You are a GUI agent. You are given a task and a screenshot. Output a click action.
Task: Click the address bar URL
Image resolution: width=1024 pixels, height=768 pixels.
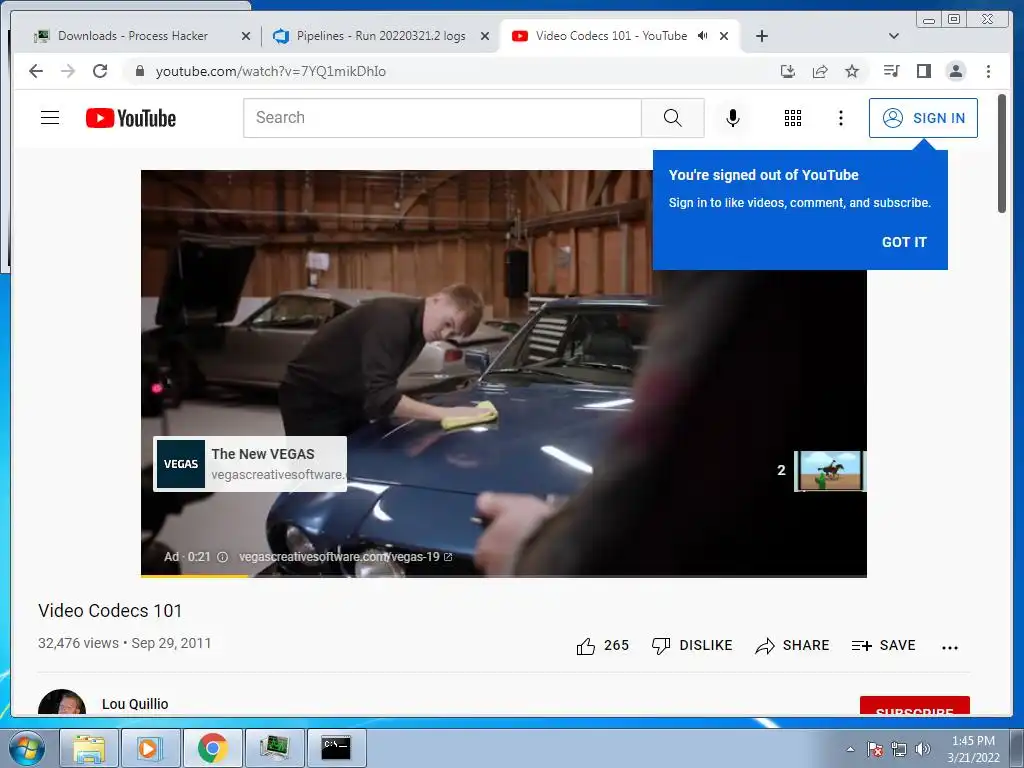click(x=270, y=71)
